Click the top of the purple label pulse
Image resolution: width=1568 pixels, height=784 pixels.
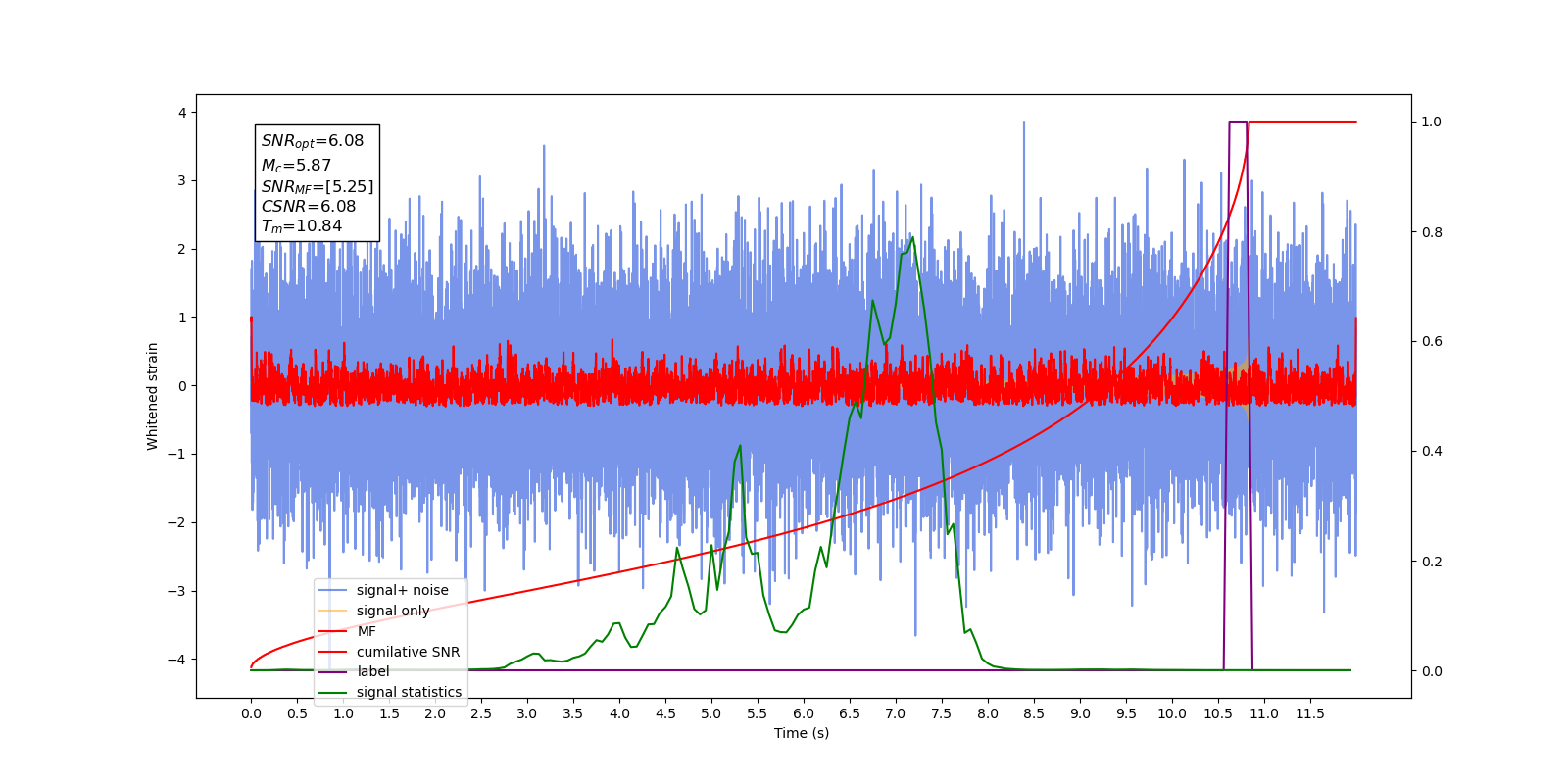pos(1238,122)
